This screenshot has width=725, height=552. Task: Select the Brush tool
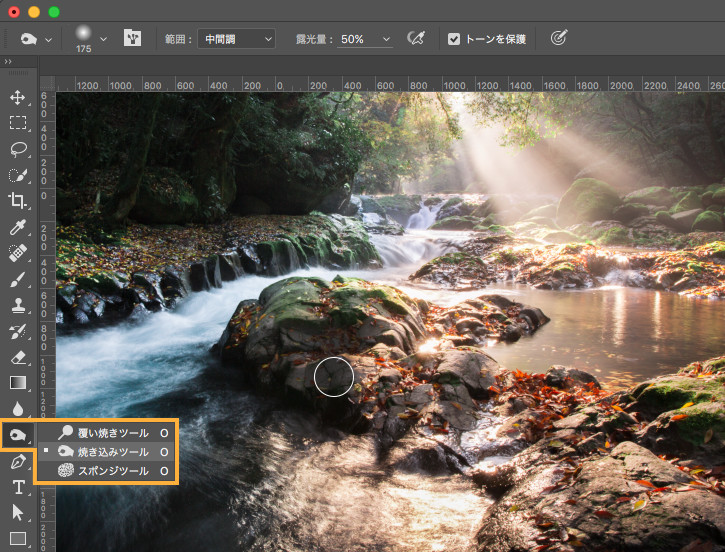[18, 279]
